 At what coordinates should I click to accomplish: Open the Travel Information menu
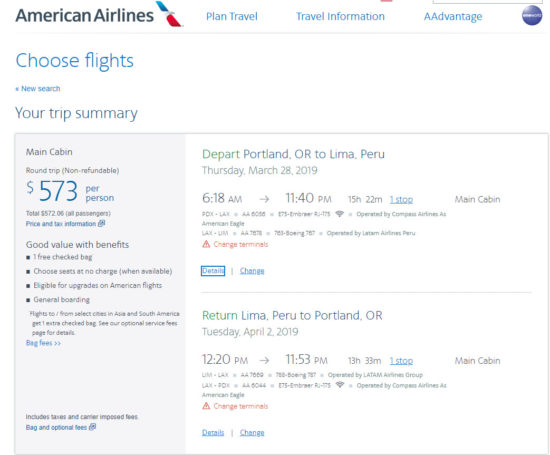click(x=340, y=16)
